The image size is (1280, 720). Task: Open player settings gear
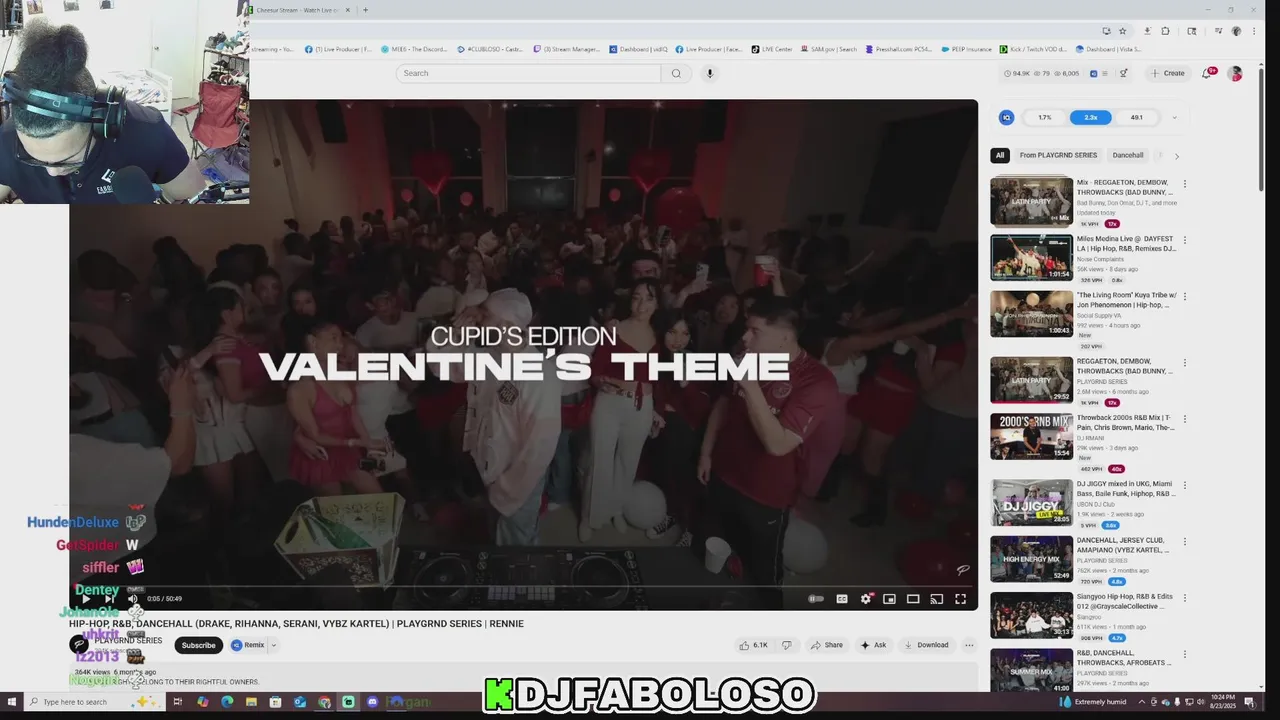[x=866, y=599]
